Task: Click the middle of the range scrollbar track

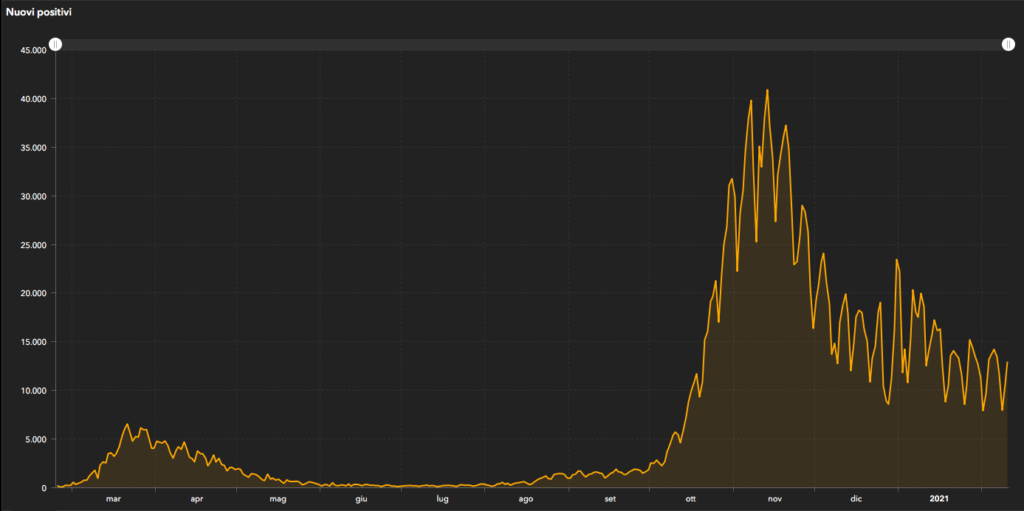Action: (x=532, y=45)
